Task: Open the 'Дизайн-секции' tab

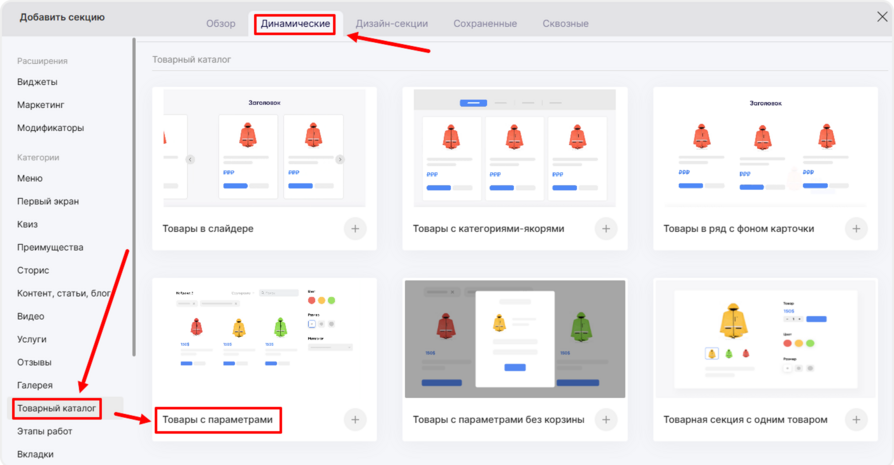Action: click(392, 23)
